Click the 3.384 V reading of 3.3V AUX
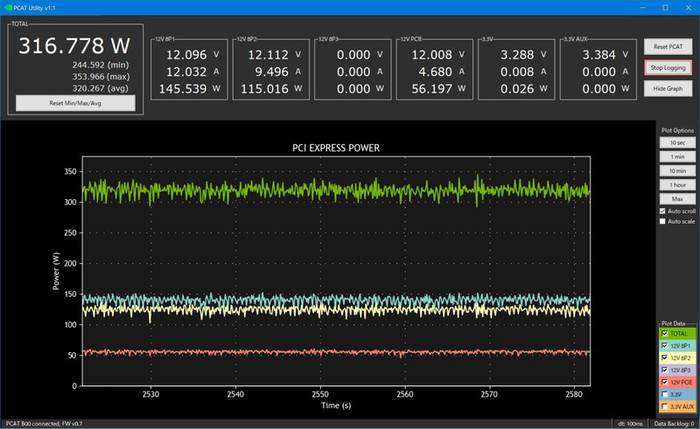This screenshot has width=700, height=429. point(605,55)
